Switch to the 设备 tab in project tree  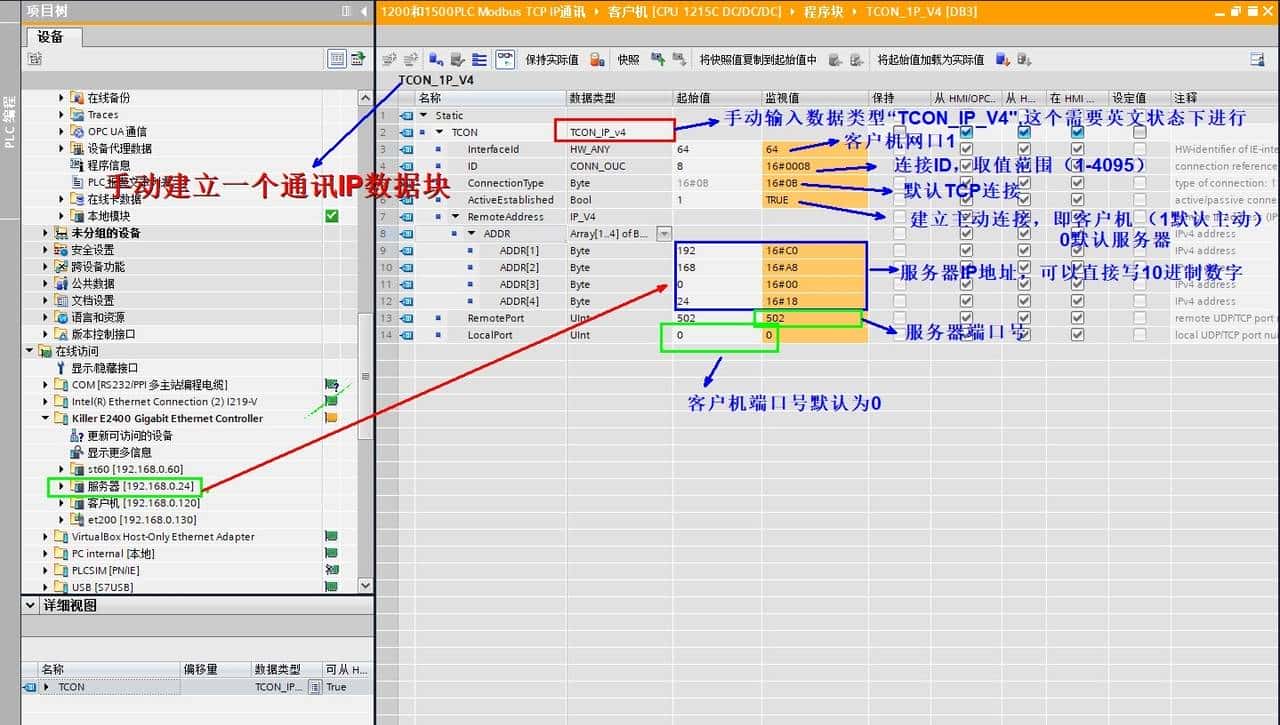(52, 37)
